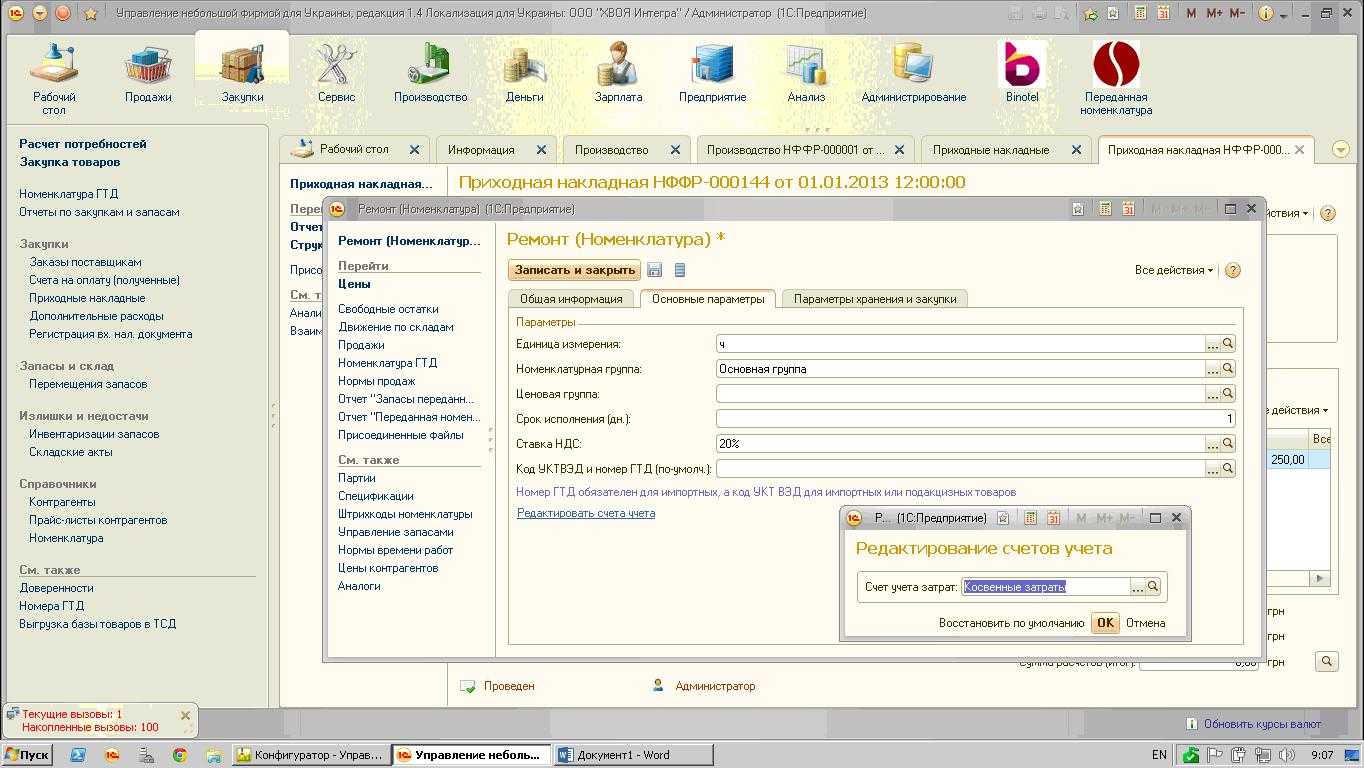Click Восстановить по умолчанию
The width and height of the screenshot is (1364, 768).
coord(1011,622)
